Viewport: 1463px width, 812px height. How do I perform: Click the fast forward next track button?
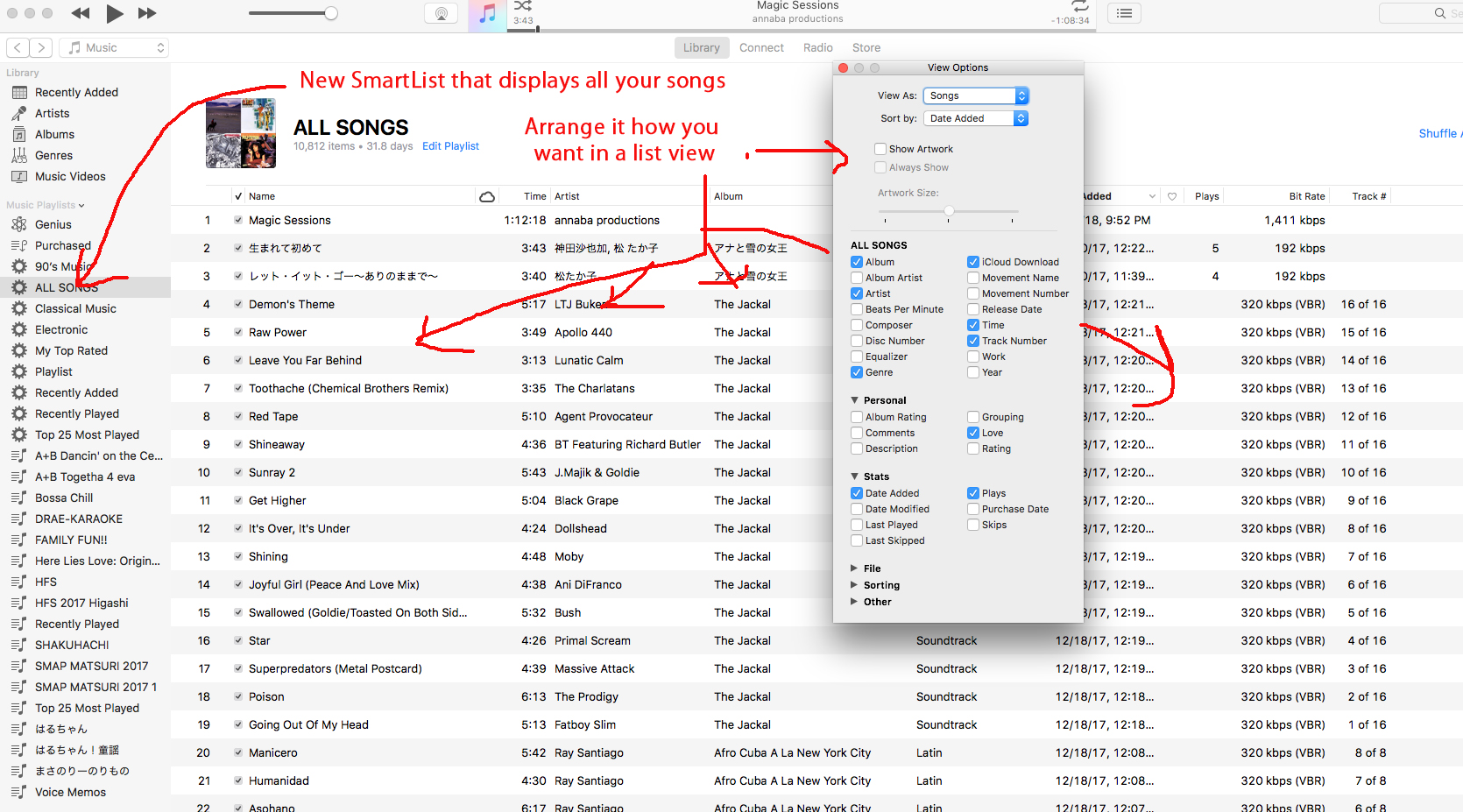[147, 13]
